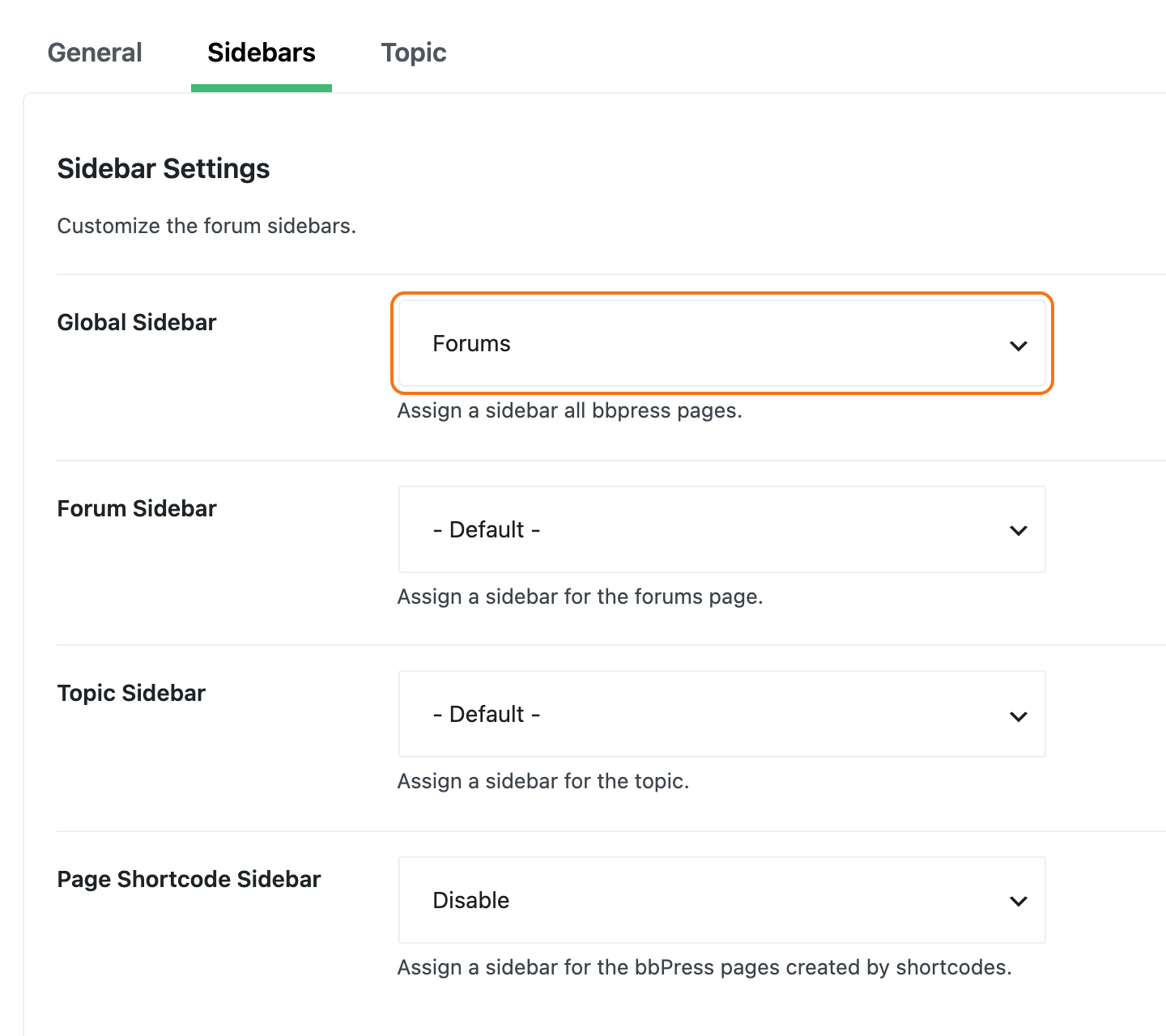Viewport: 1166px width, 1036px height.
Task: Switch to the General tab
Action: coord(95,53)
